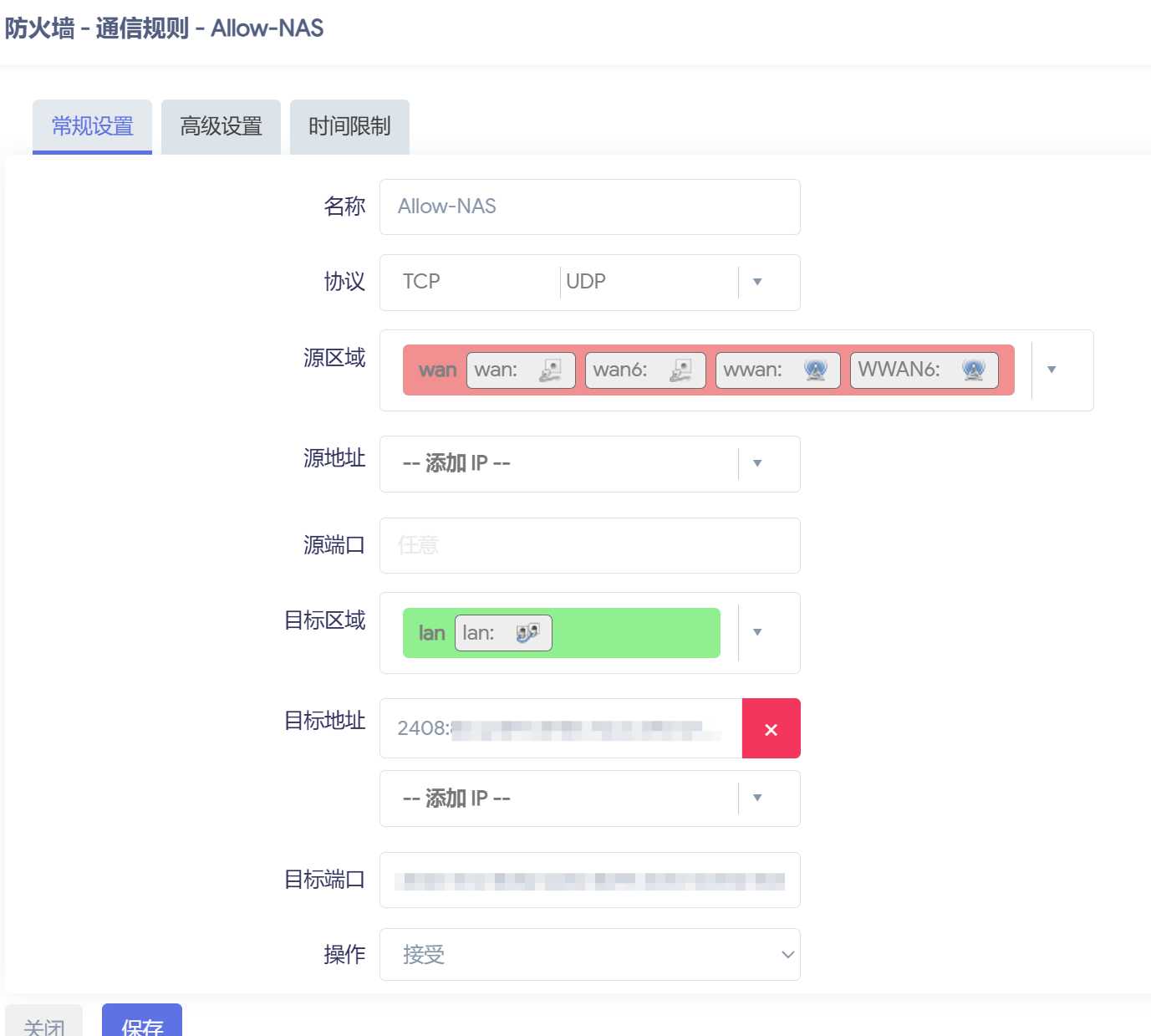The image size is (1151, 1036).
Task: Switch to the 常规设置 tab
Action: [x=92, y=126]
